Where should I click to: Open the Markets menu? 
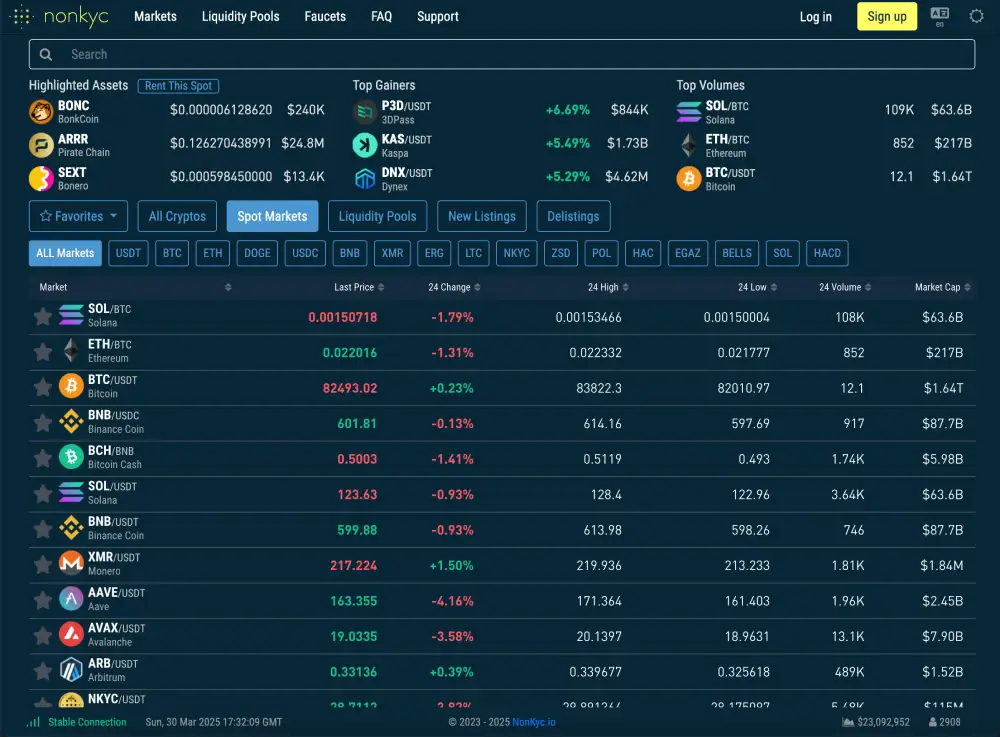pyautogui.click(x=155, y=17)
